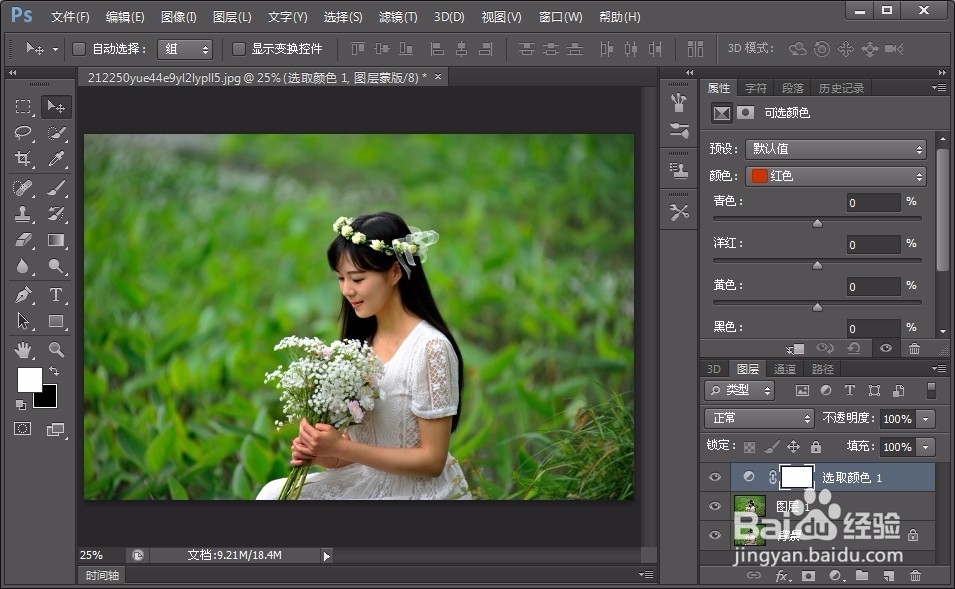Delete adjustment with Properties panel trash icon
The height and width of the screenshot is (589, 955).
pos(914,348)
